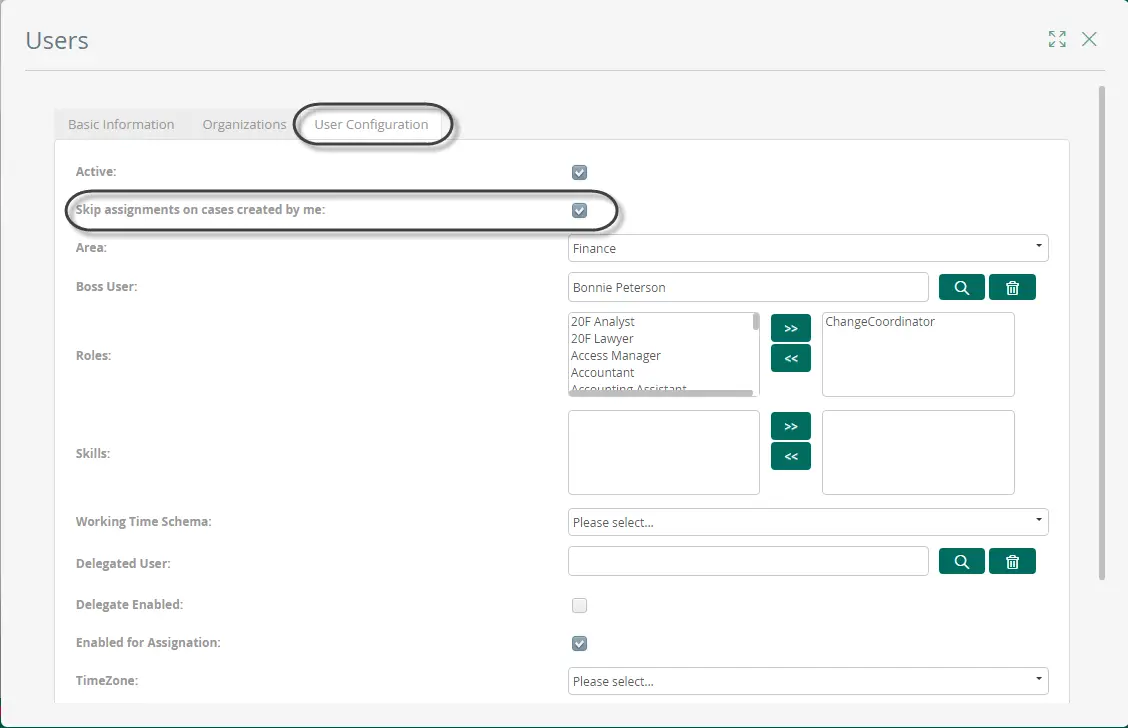Clear the Boss User with trash icon

tap(1012, 287)
